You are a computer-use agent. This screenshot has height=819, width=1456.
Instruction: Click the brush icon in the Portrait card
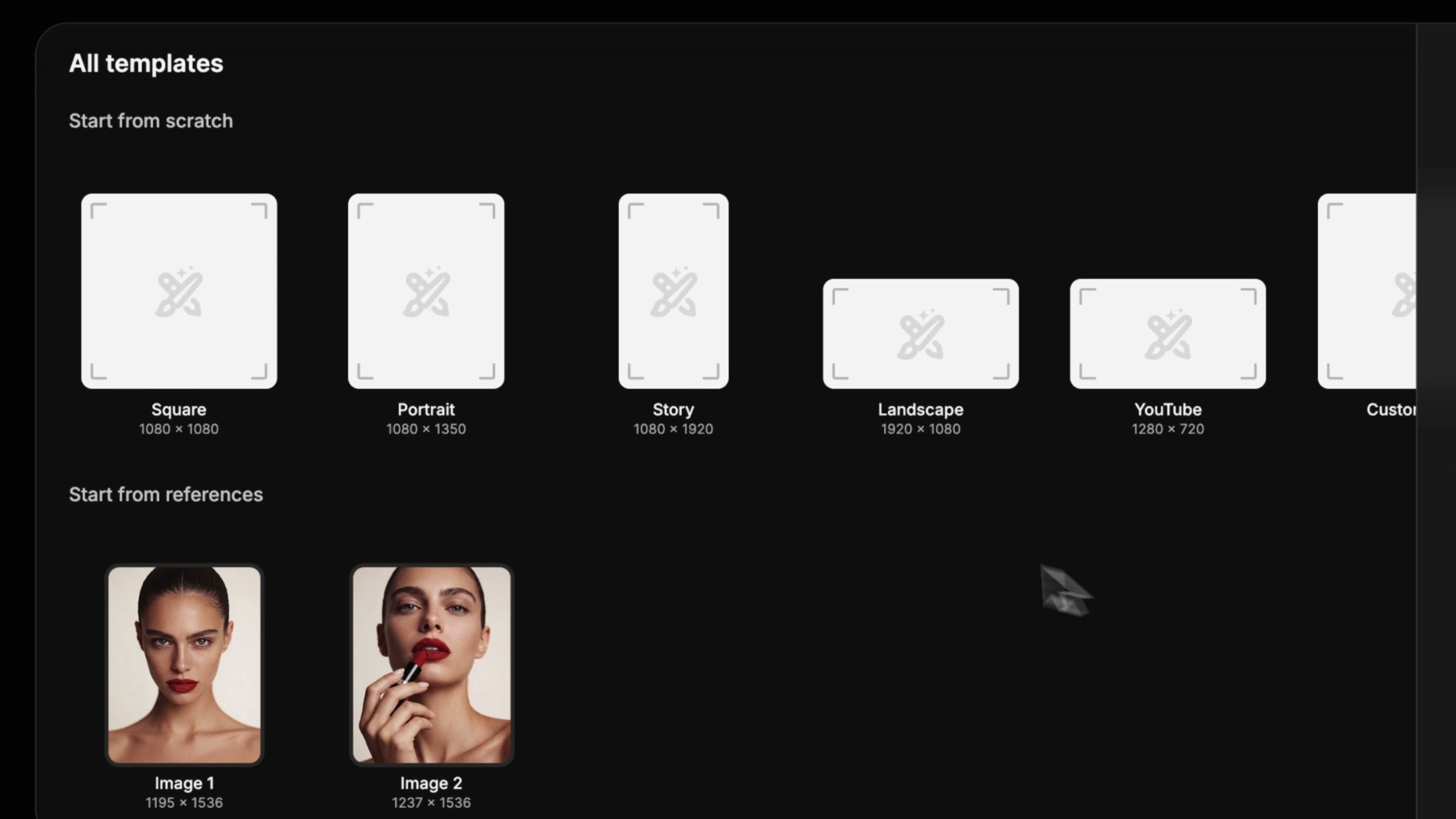click(426, 292)
